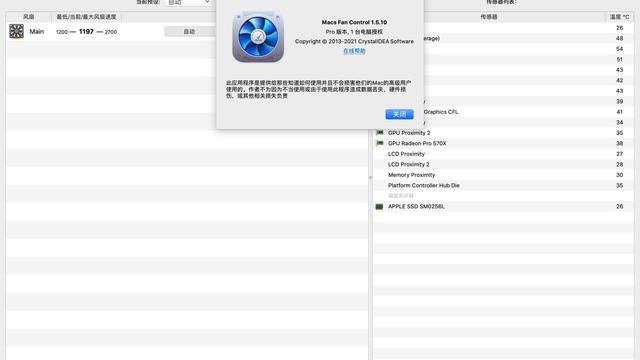Select the LCD Proximity 2 sensor row

coord(503,164)
